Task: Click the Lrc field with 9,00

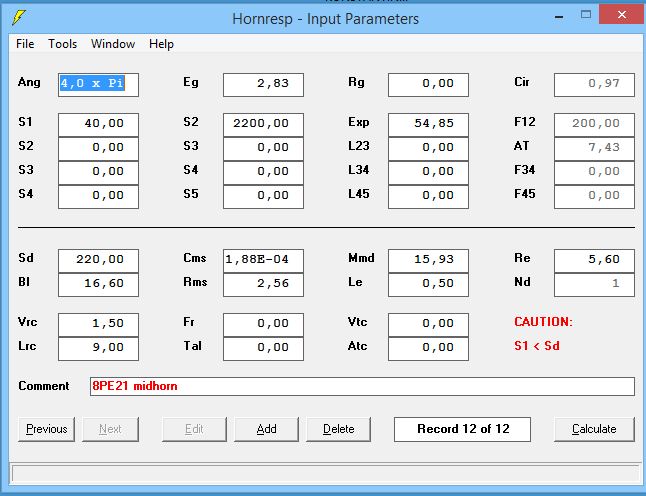Action: tap(98, 349)
